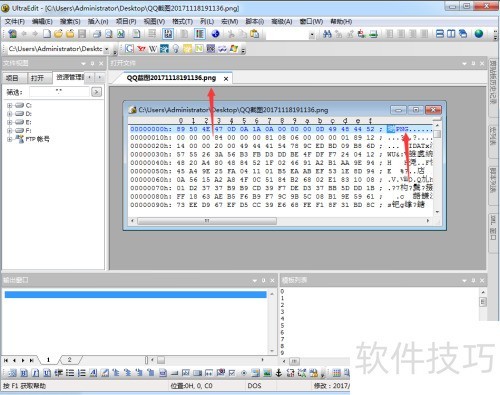The width and height of the screenshot is (500, 395).
Task: Click the DOS entry in status bar
Action: pos(254,386)
